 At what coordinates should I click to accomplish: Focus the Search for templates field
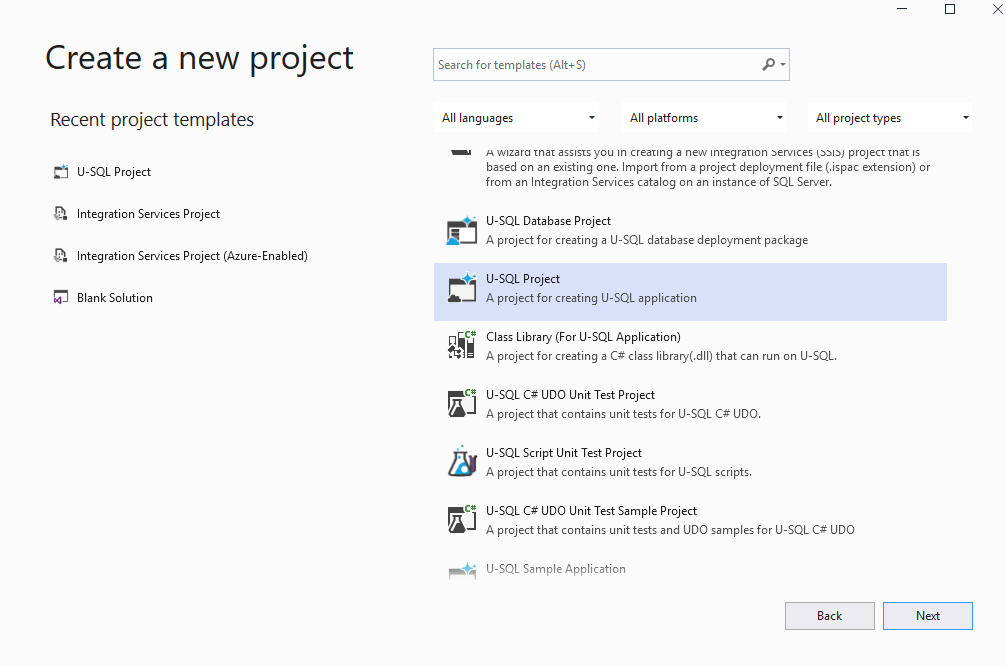click(x=597, y=65)
